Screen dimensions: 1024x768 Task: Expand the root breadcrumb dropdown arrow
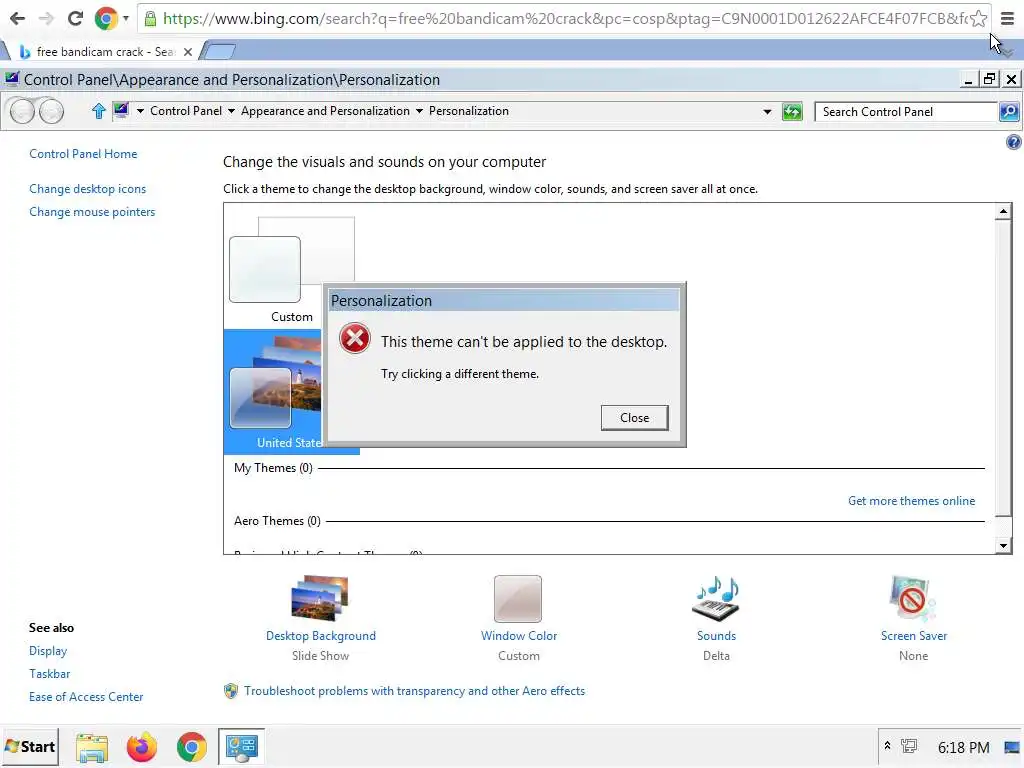[140, 111]
